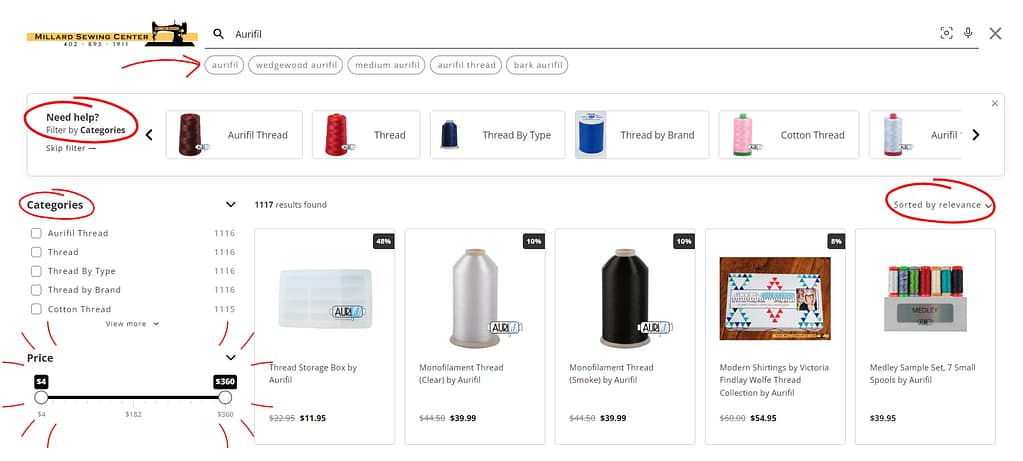Go to the previous category with the left arrow
Screen dimensions: 1023x461
click(x=149, y=135)
